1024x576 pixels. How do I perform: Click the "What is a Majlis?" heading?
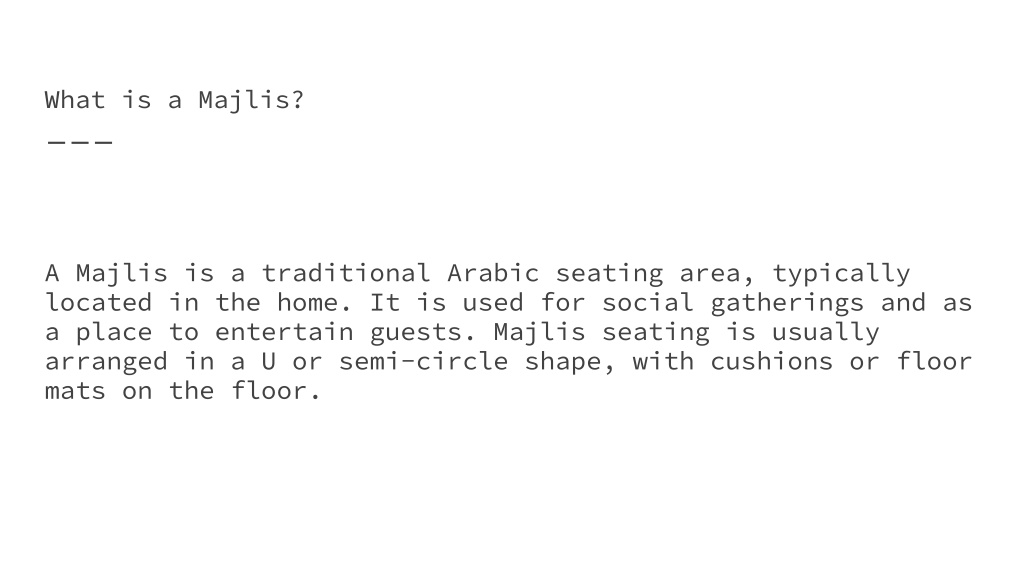tap(174, 101)
